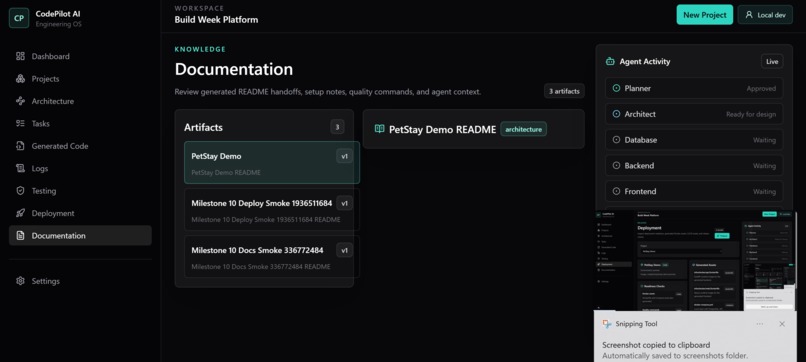Click the Documentation page heading
806x362 pixels.
point(234,69)
